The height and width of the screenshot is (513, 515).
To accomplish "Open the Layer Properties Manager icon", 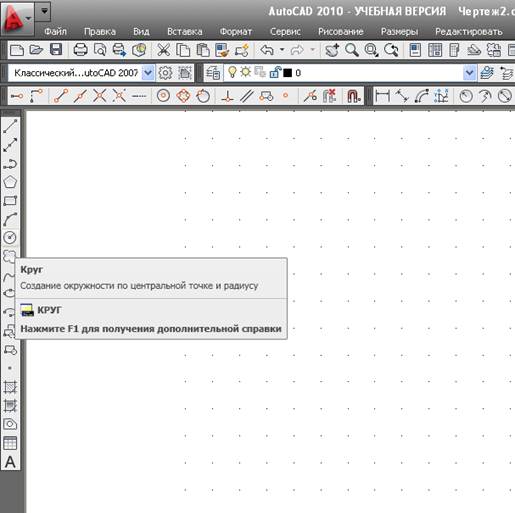I will tap(213, 73).
